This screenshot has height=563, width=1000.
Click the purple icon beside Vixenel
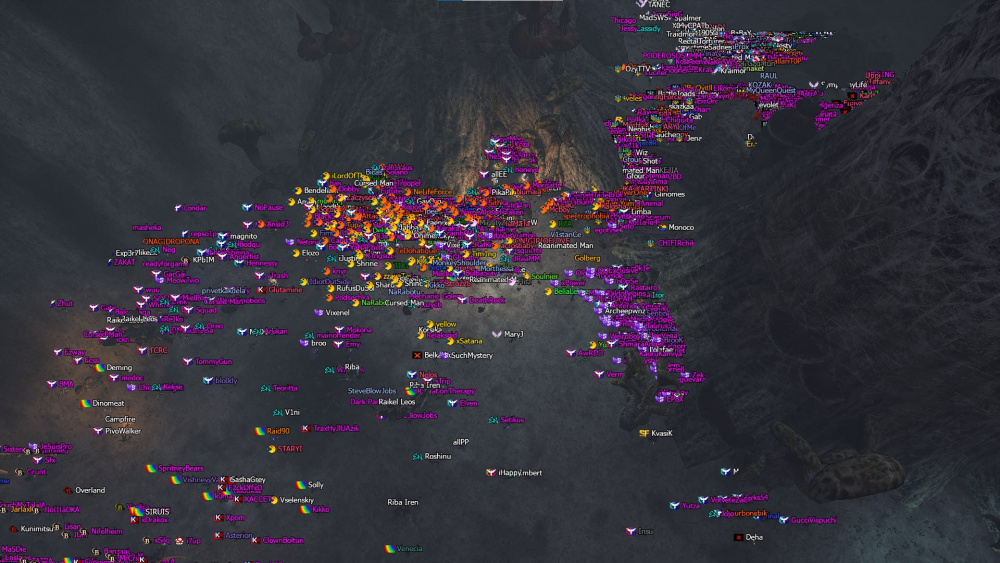(x=318, y=312)
